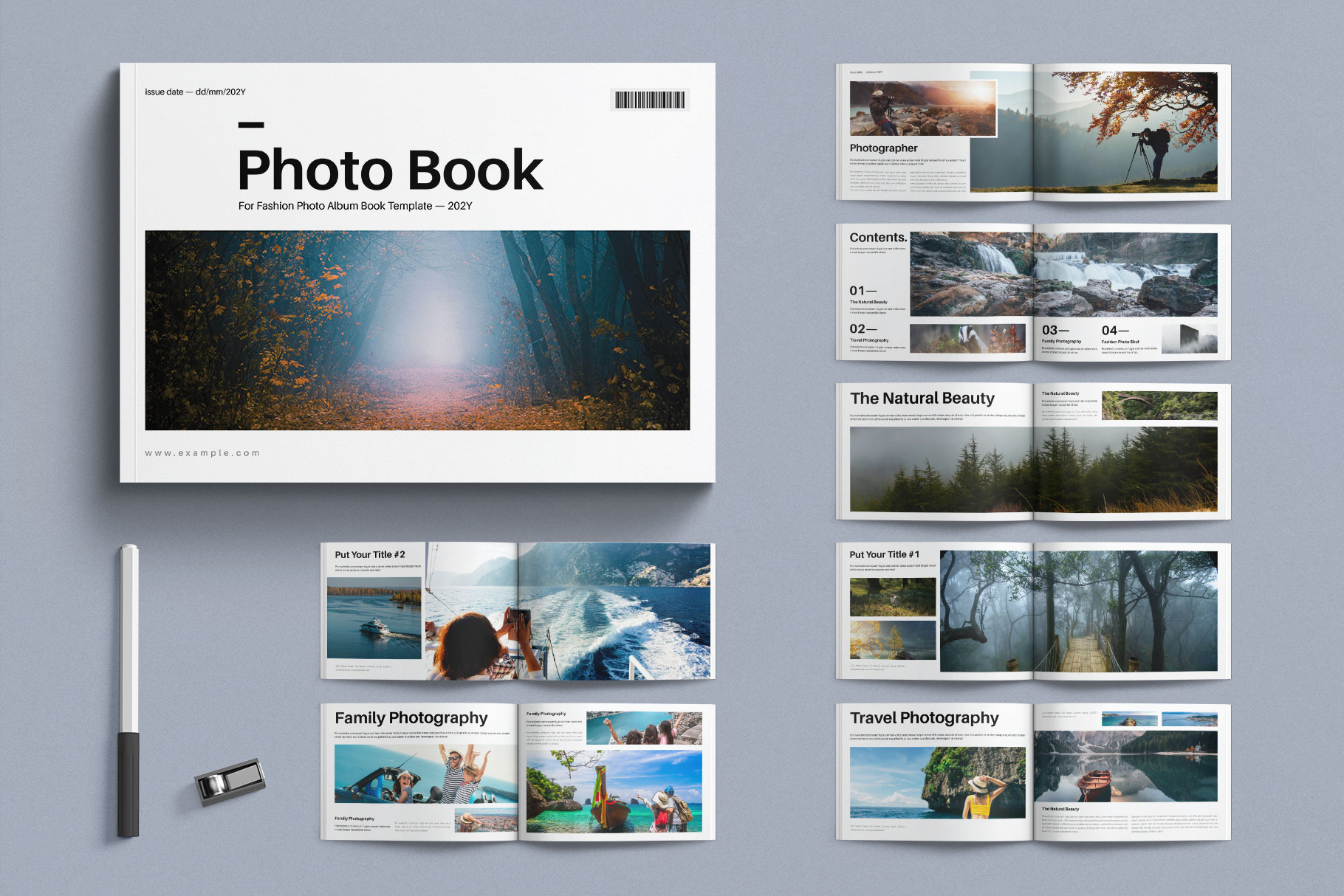Click the "Photographer" spread heading

point(883,148)
